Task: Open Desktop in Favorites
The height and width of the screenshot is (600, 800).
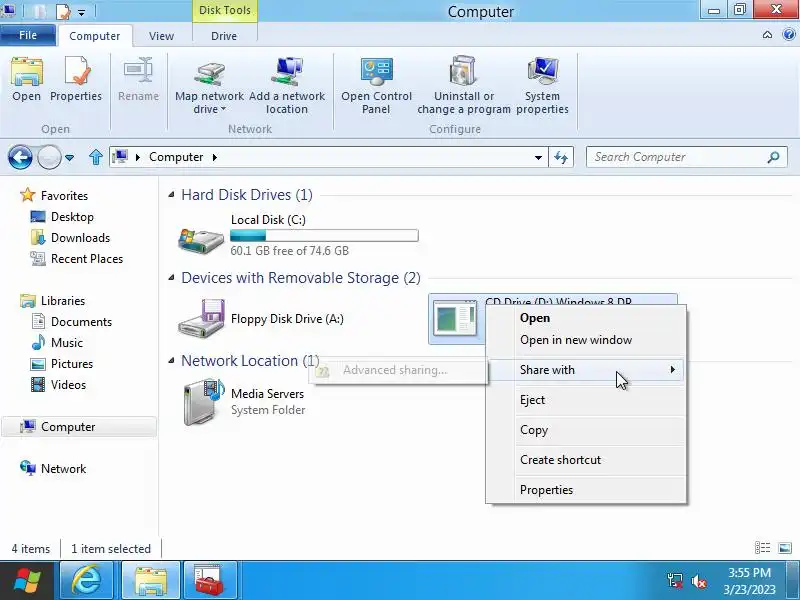Action: [x=72, y=217]
